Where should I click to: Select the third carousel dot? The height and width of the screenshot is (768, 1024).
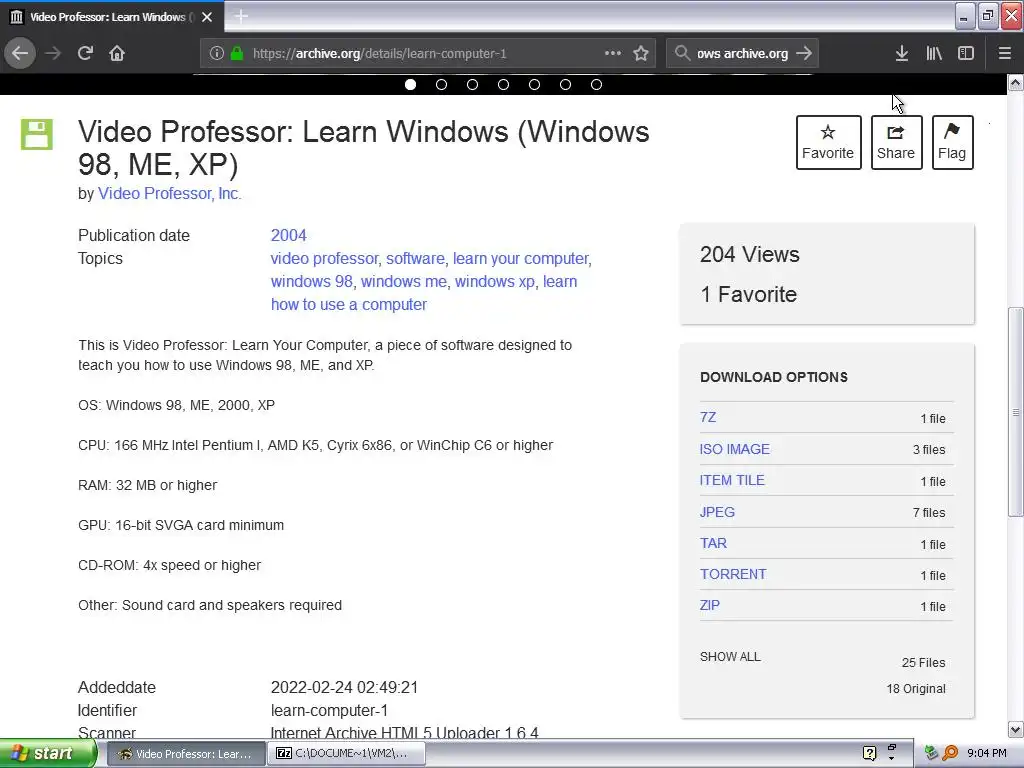coord(472,84)
